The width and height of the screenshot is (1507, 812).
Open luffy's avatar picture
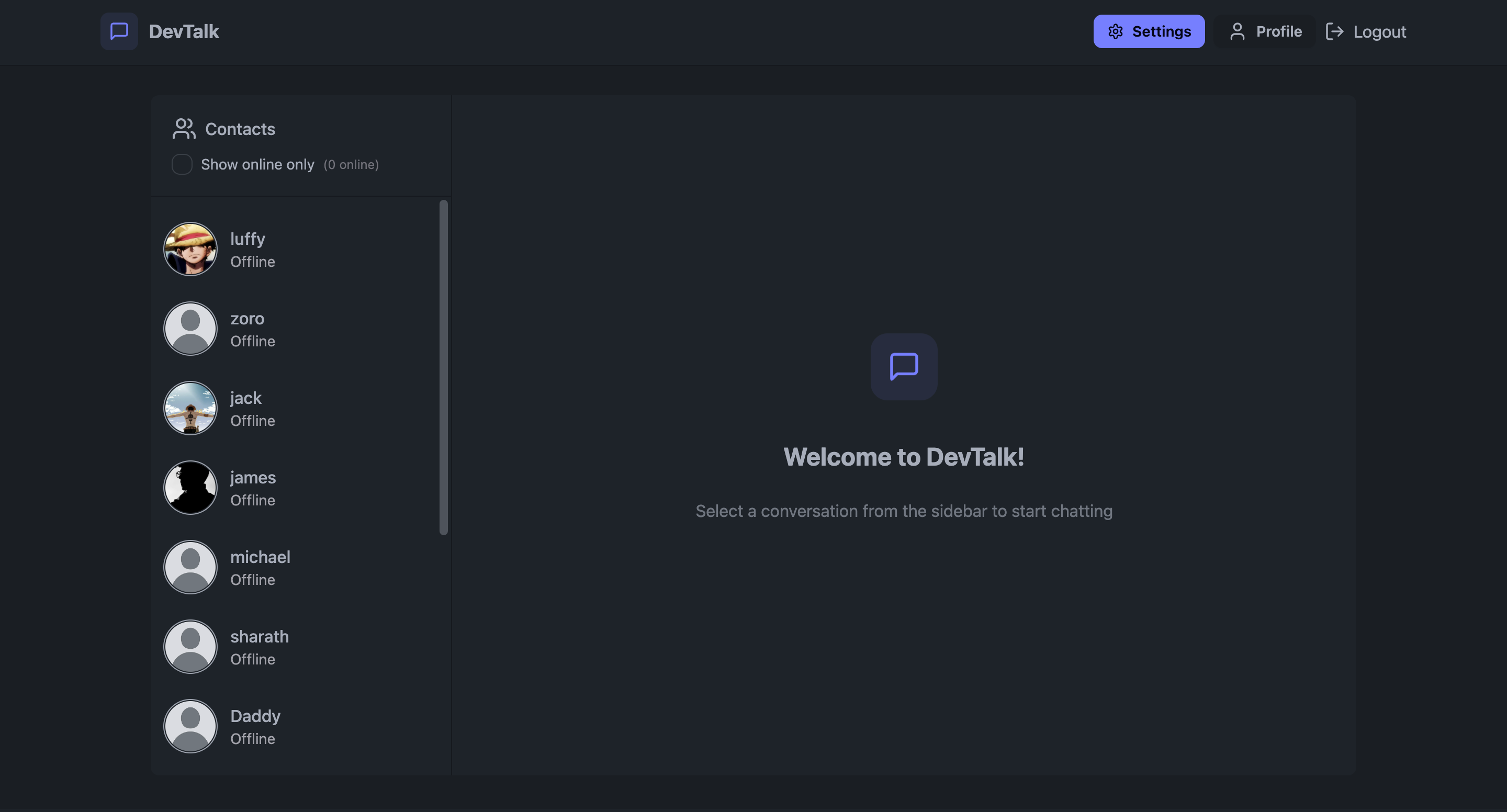[x=190, y=249]
